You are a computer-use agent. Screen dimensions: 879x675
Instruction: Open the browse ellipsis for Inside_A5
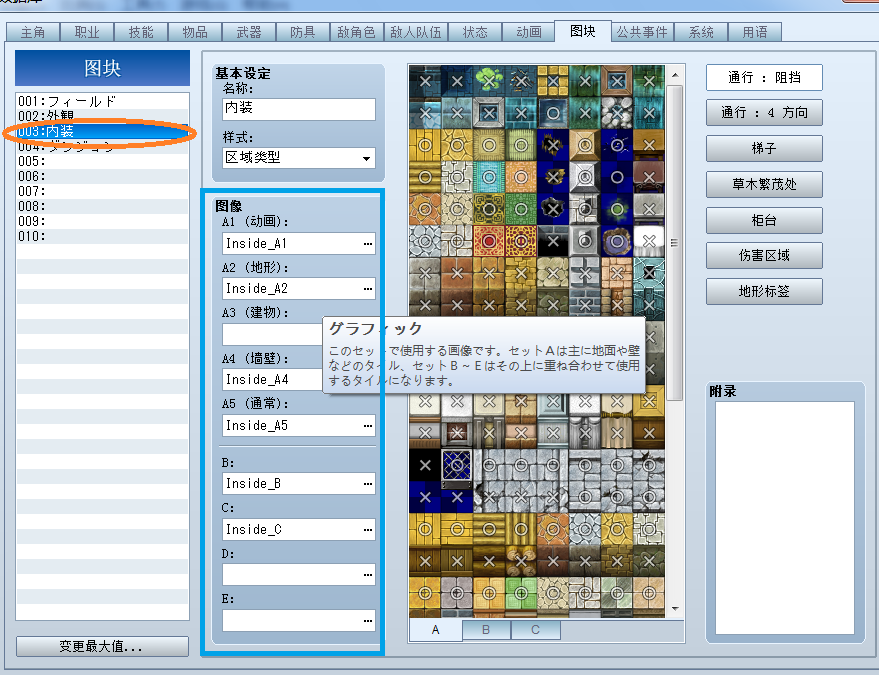368,426
